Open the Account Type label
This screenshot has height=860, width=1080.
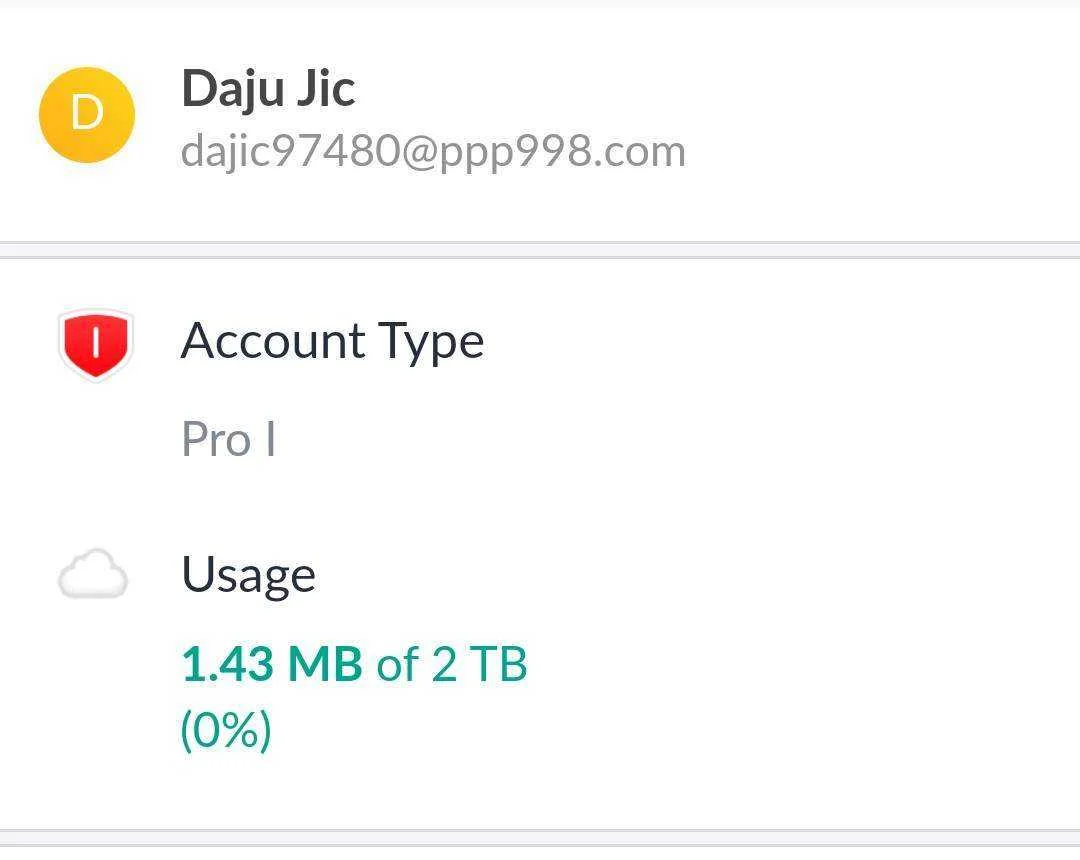tap(333, 342)
